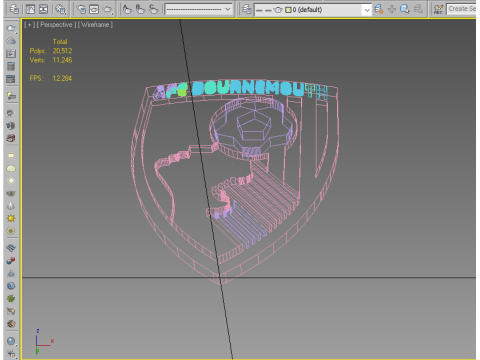This screenshot has height=360, width=480.
Task: Click the tan circular disc icon in left toolbar
Action: (x=11, y=231)
